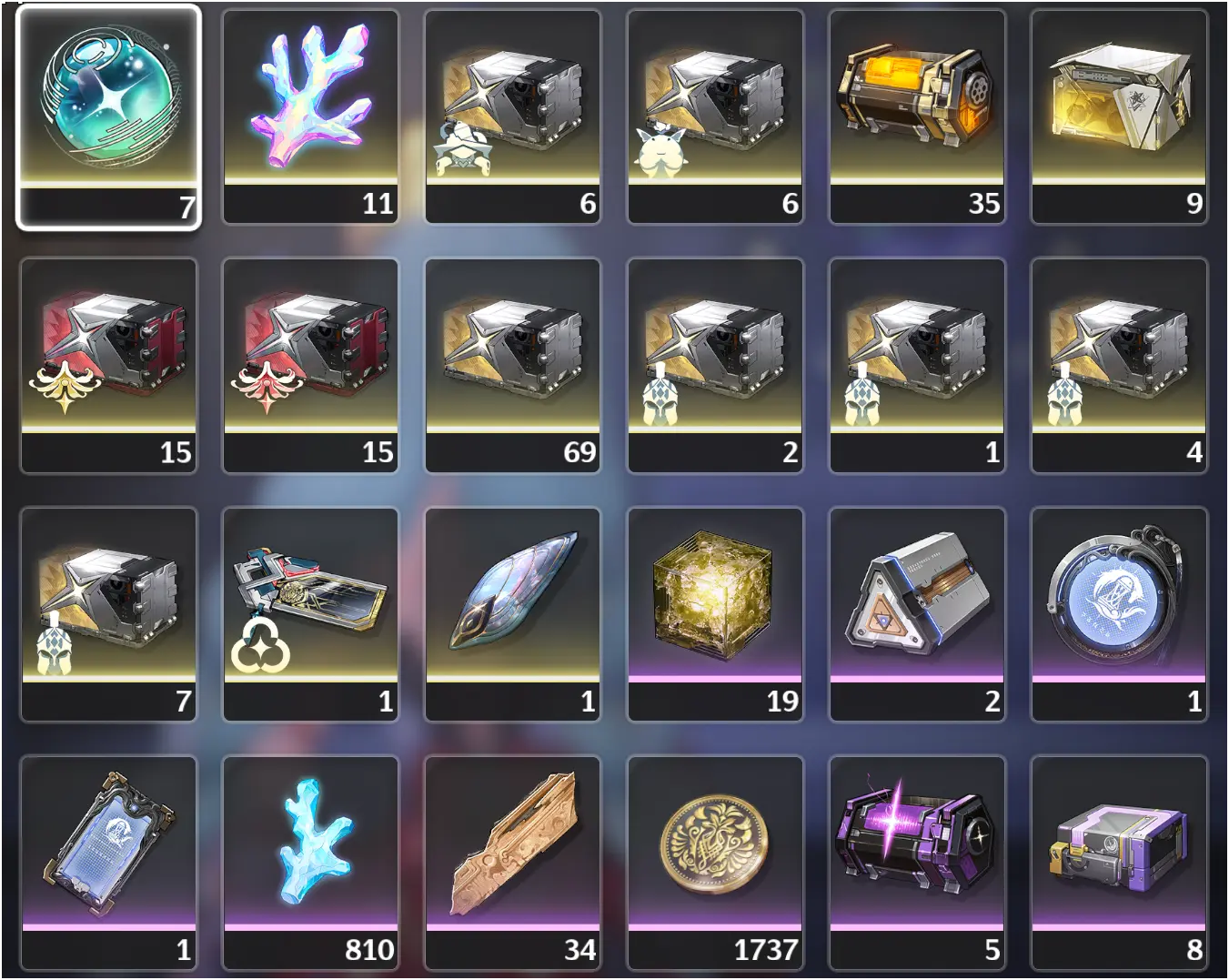Select the chest with rabbit-eared badge

pyautogui.click(x=715, y=117)
